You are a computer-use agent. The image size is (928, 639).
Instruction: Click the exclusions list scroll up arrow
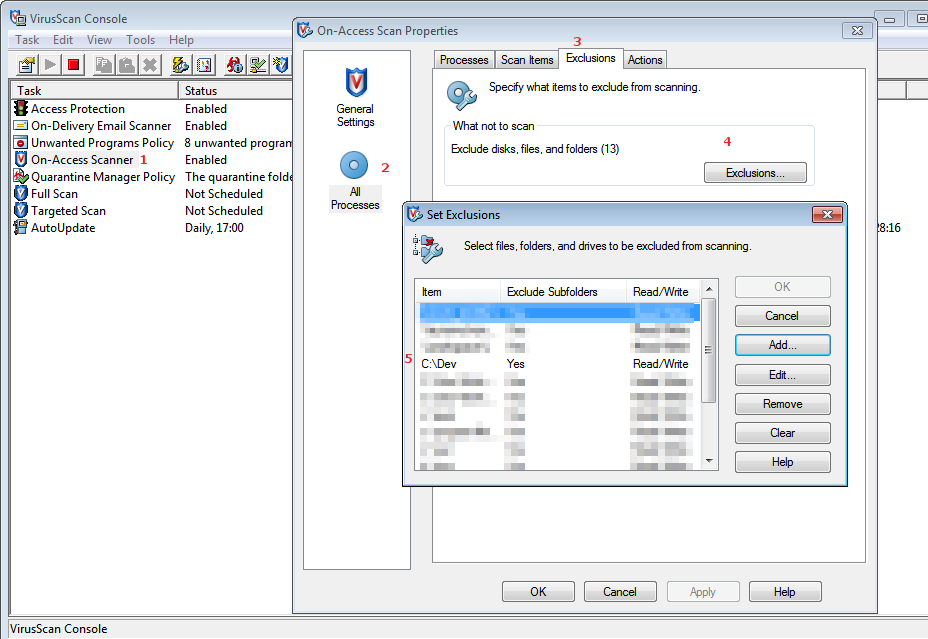pos(709,289)
